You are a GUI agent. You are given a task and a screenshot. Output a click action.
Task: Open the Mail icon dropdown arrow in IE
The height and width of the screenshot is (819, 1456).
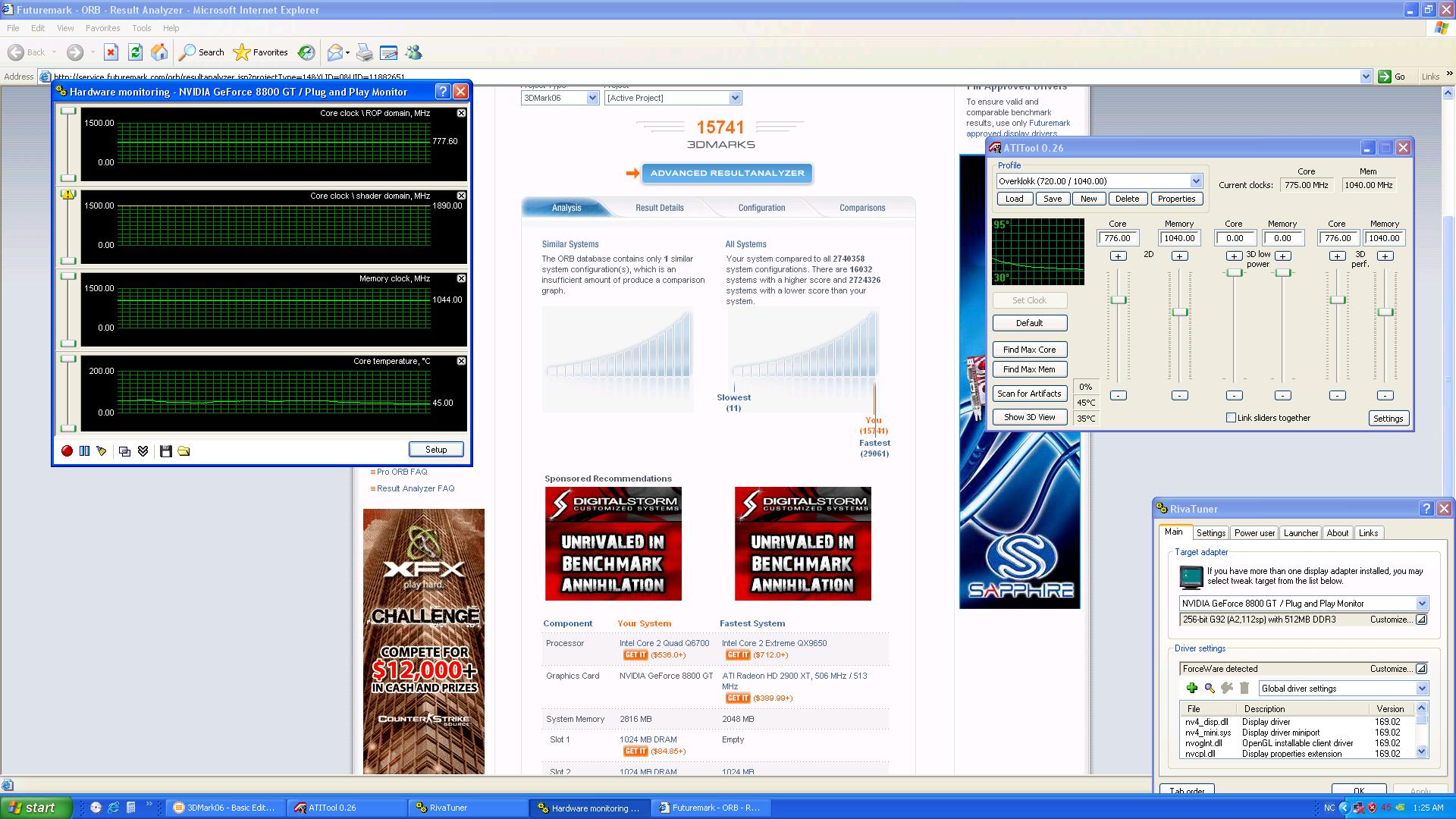(347, 52)
